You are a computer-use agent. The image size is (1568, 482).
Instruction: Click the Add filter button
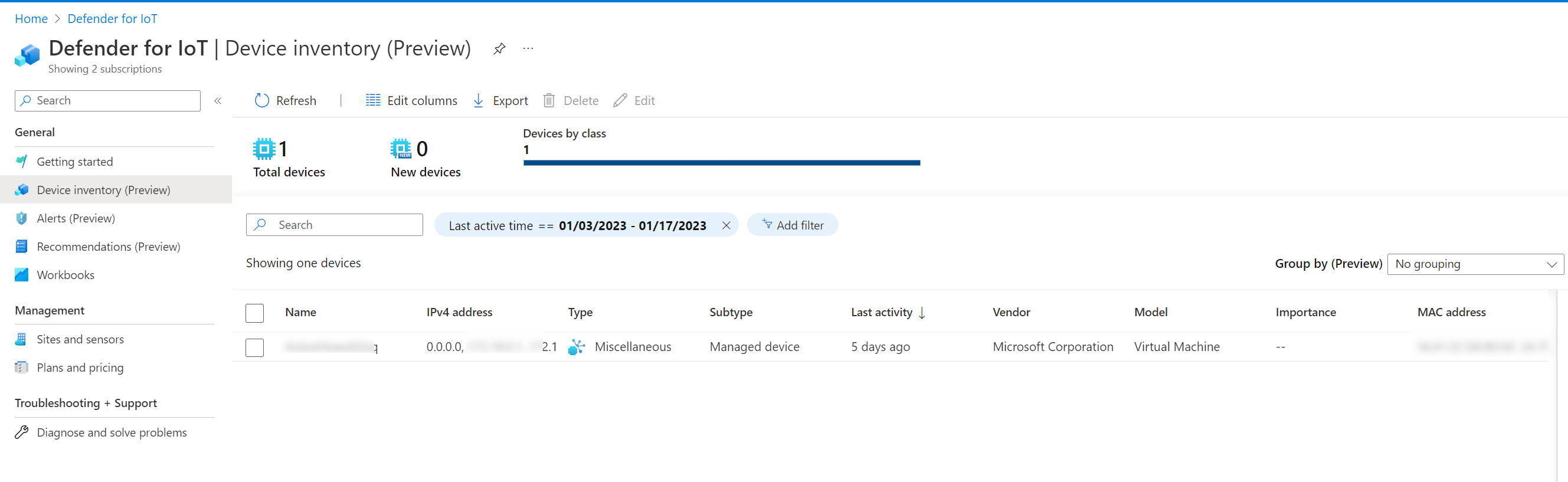click(793, 225)
